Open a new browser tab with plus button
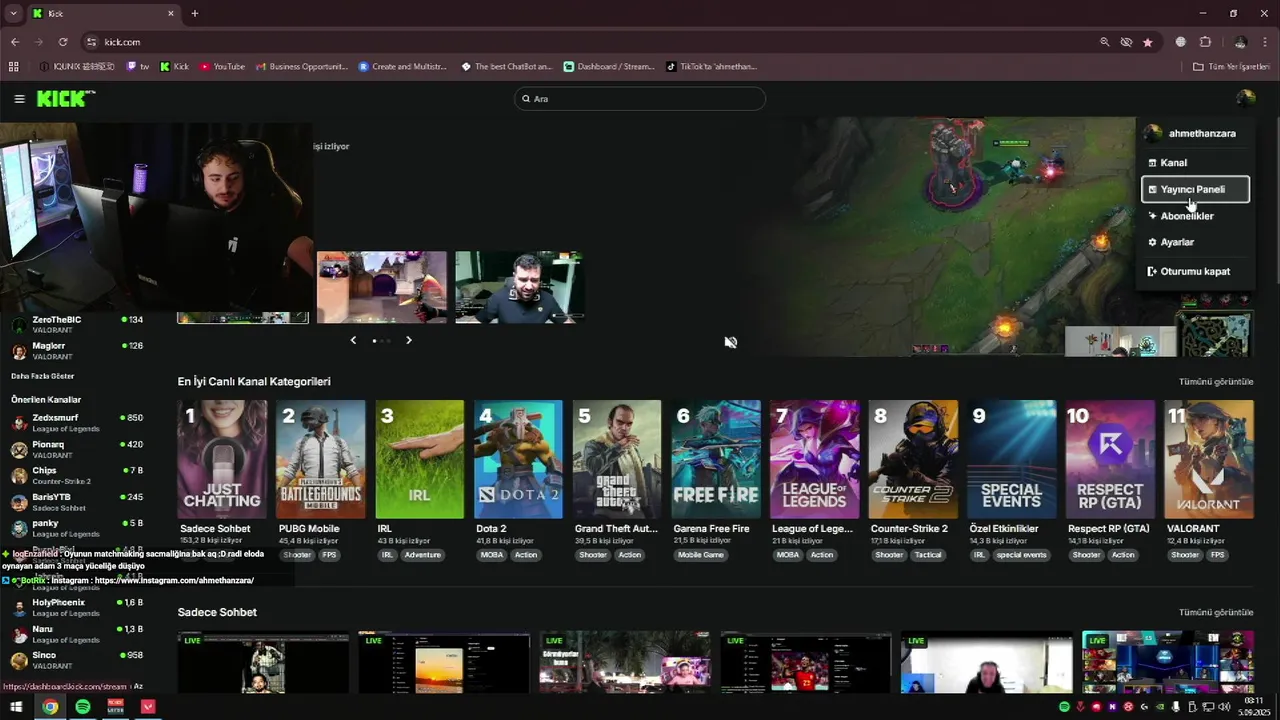 [195, 13]
